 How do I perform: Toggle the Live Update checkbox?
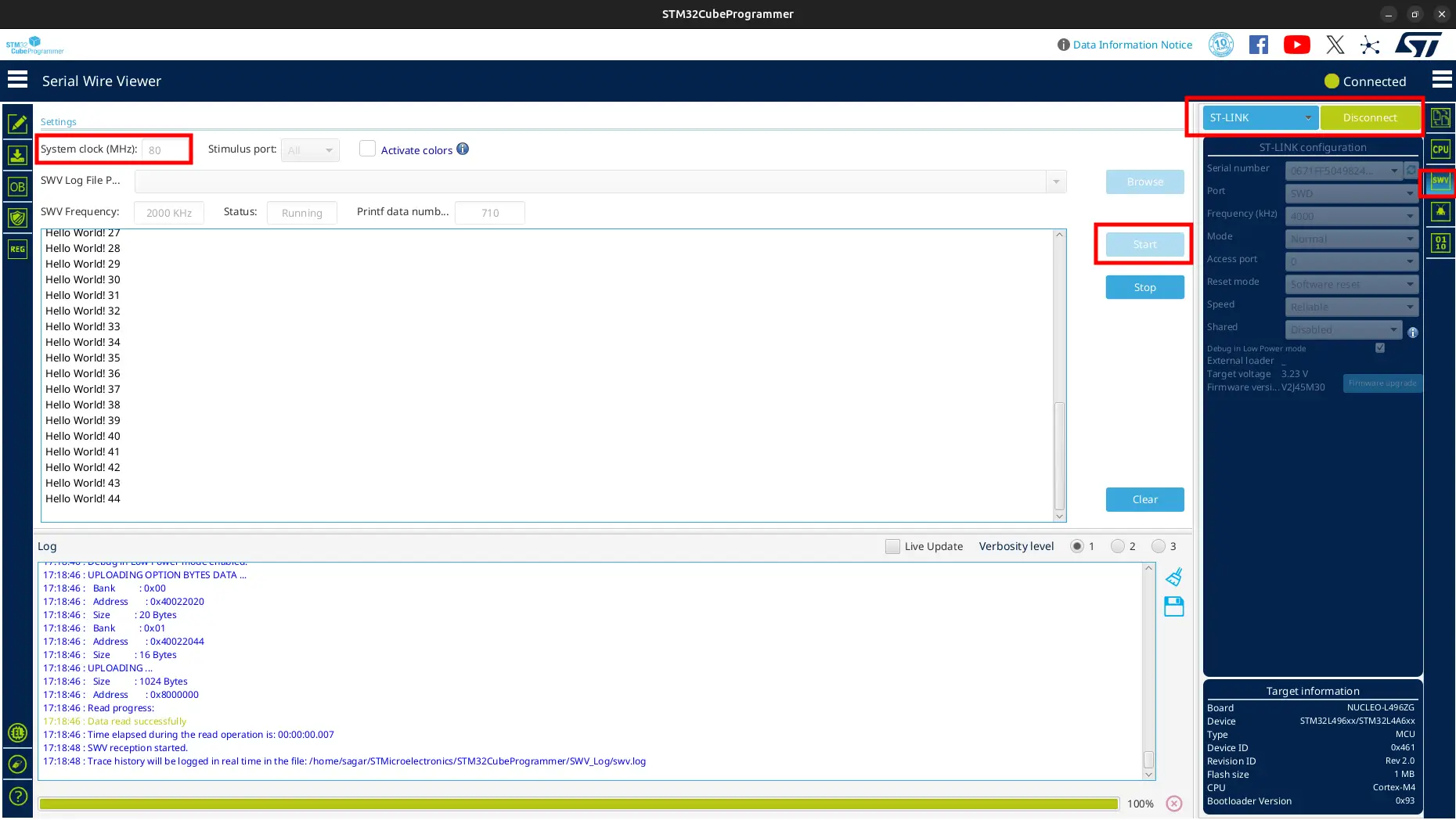pyautogui.click(x=892, y=546)
